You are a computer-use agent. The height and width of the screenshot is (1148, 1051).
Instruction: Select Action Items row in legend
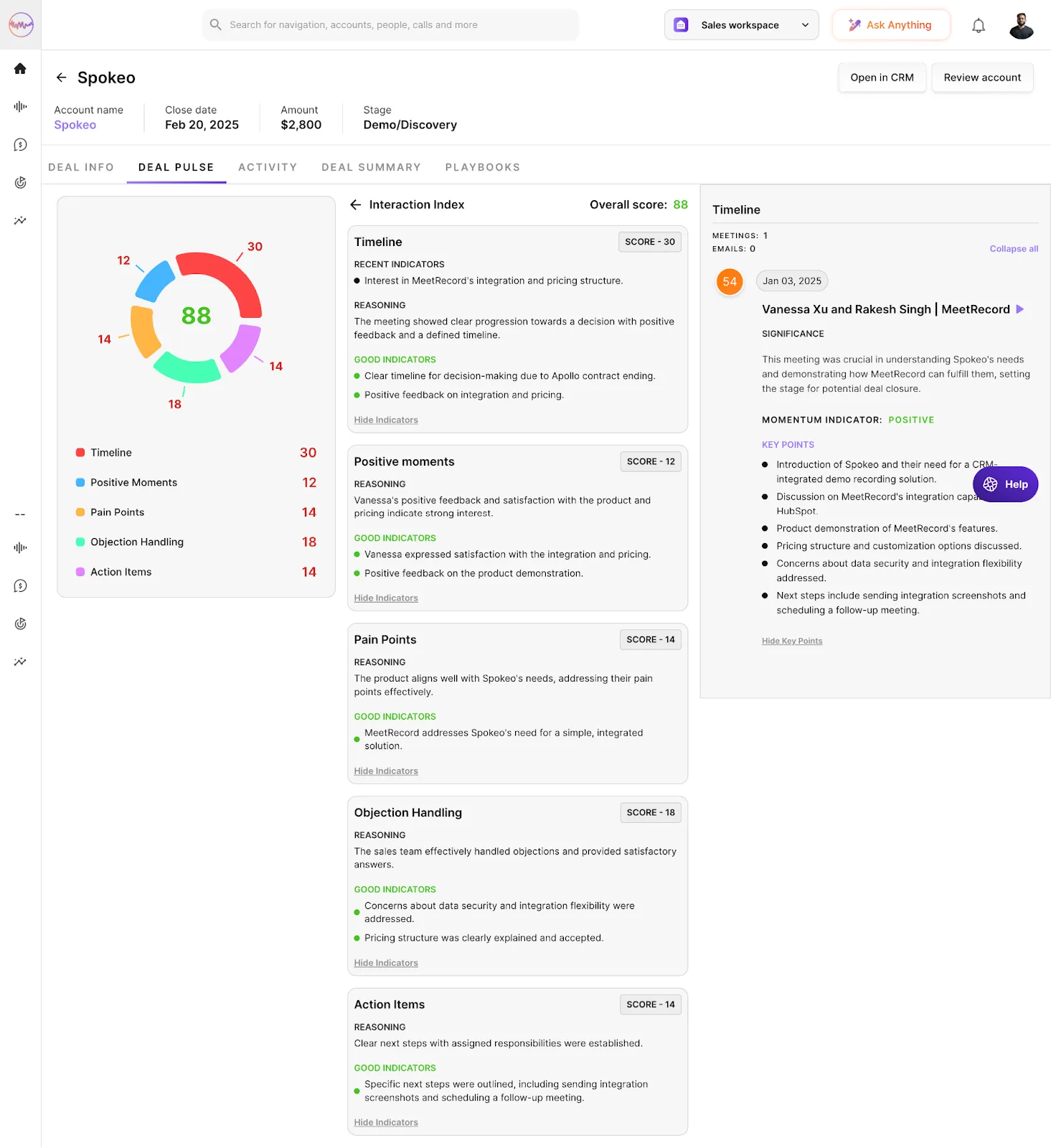point(196,572)
